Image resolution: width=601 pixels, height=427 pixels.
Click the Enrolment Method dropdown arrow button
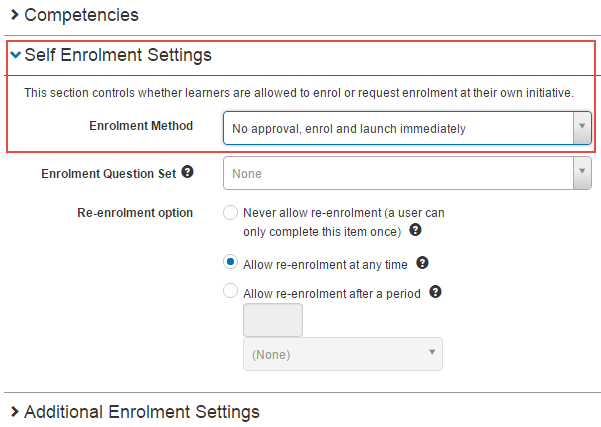point(582,128)
